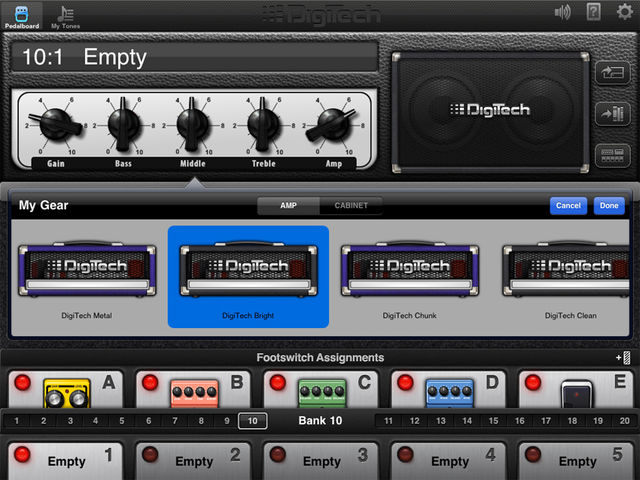Image resolution: width=640 pixels, height=480 pixels.
Task: Select bank 18 in bank strip
Action: pyautogui.click(x=572, y=421)
